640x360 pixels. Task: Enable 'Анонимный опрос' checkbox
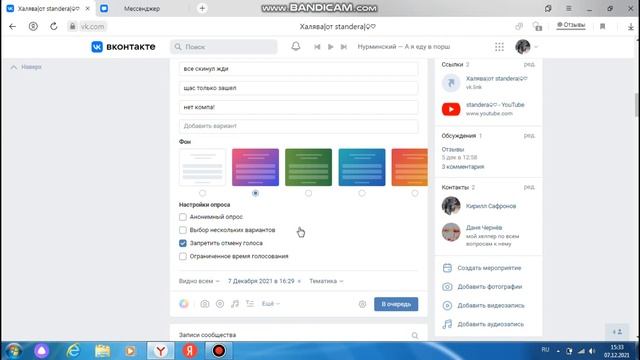pos(183,217)
